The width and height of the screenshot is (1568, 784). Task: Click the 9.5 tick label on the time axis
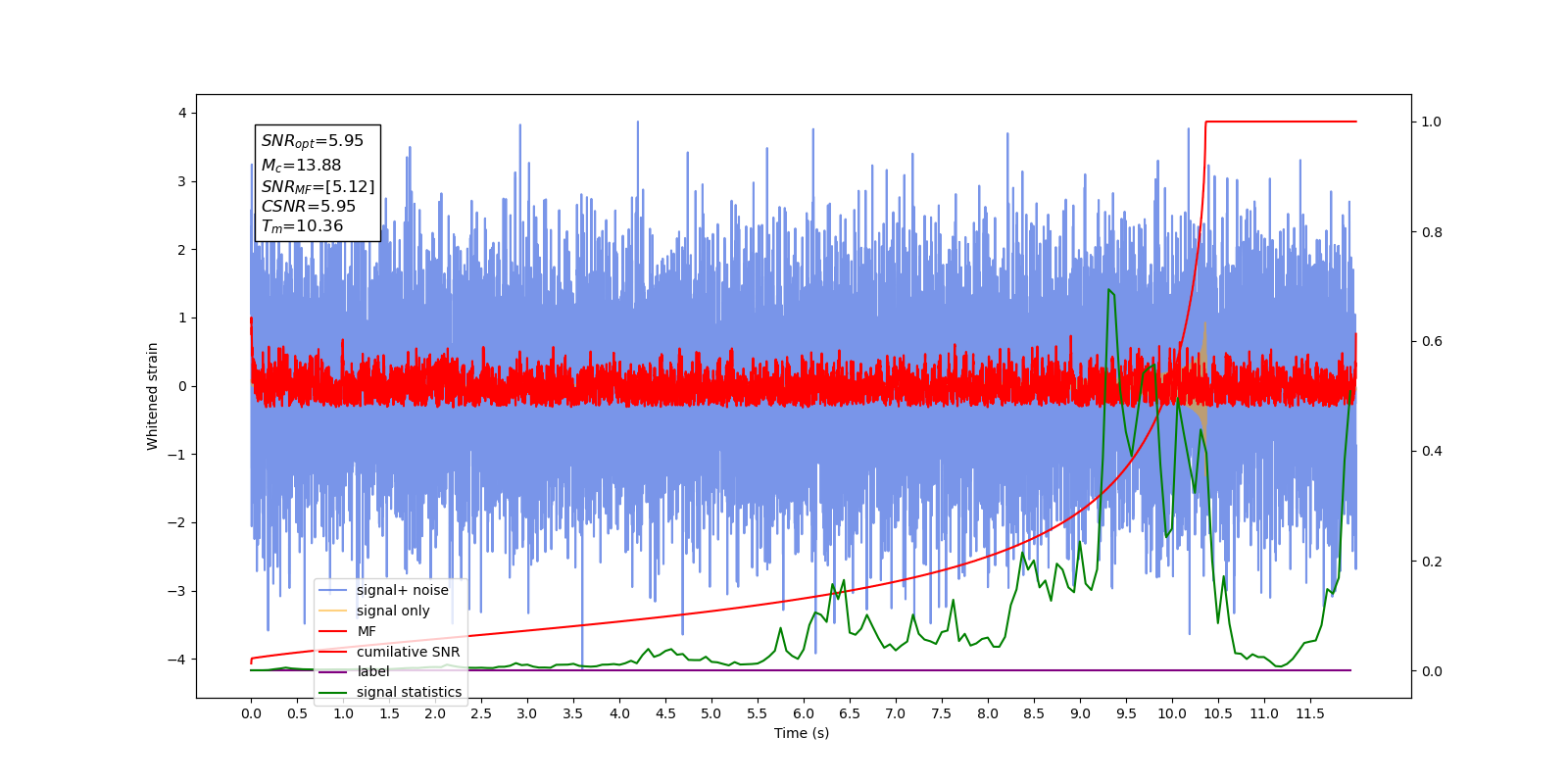[1126, 713]
